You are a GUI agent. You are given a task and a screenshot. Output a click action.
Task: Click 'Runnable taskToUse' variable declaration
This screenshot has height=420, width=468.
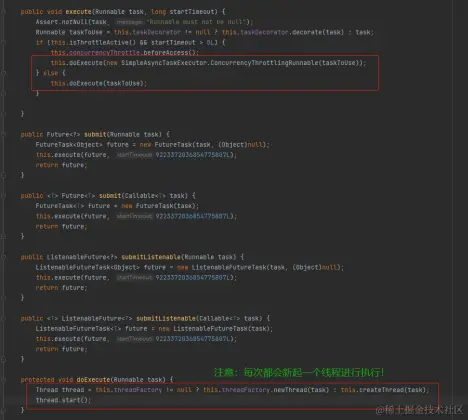coord(69,32)
